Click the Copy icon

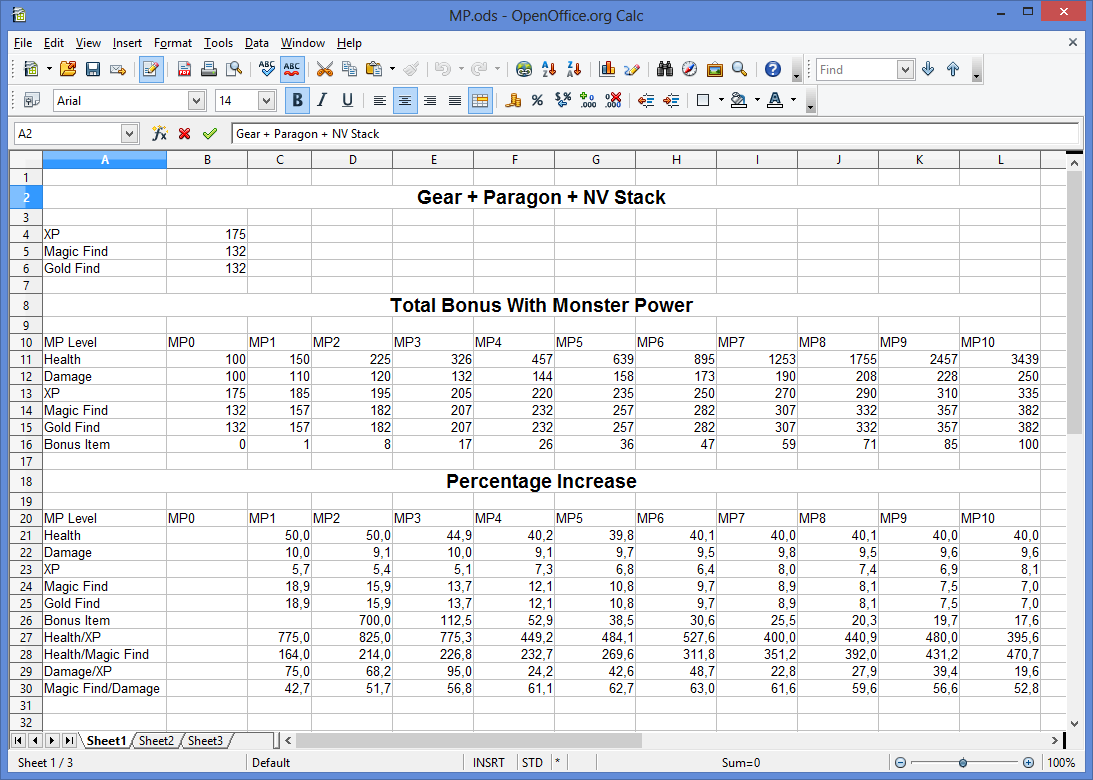tap(349, 69)
